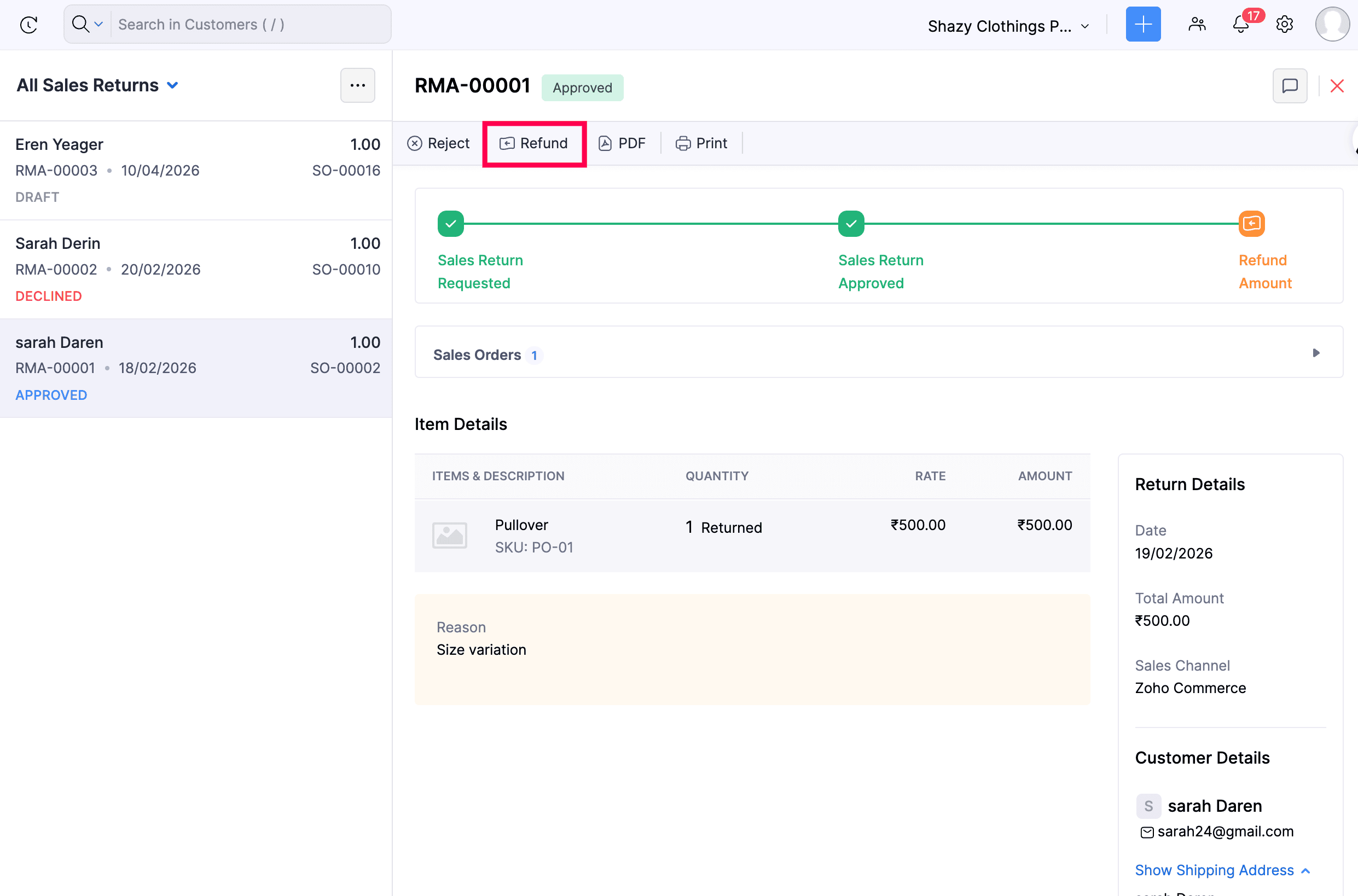Click the DECLINED status label
The image size is (1358, 896).
pyautogui.click(x=49, y=296)
